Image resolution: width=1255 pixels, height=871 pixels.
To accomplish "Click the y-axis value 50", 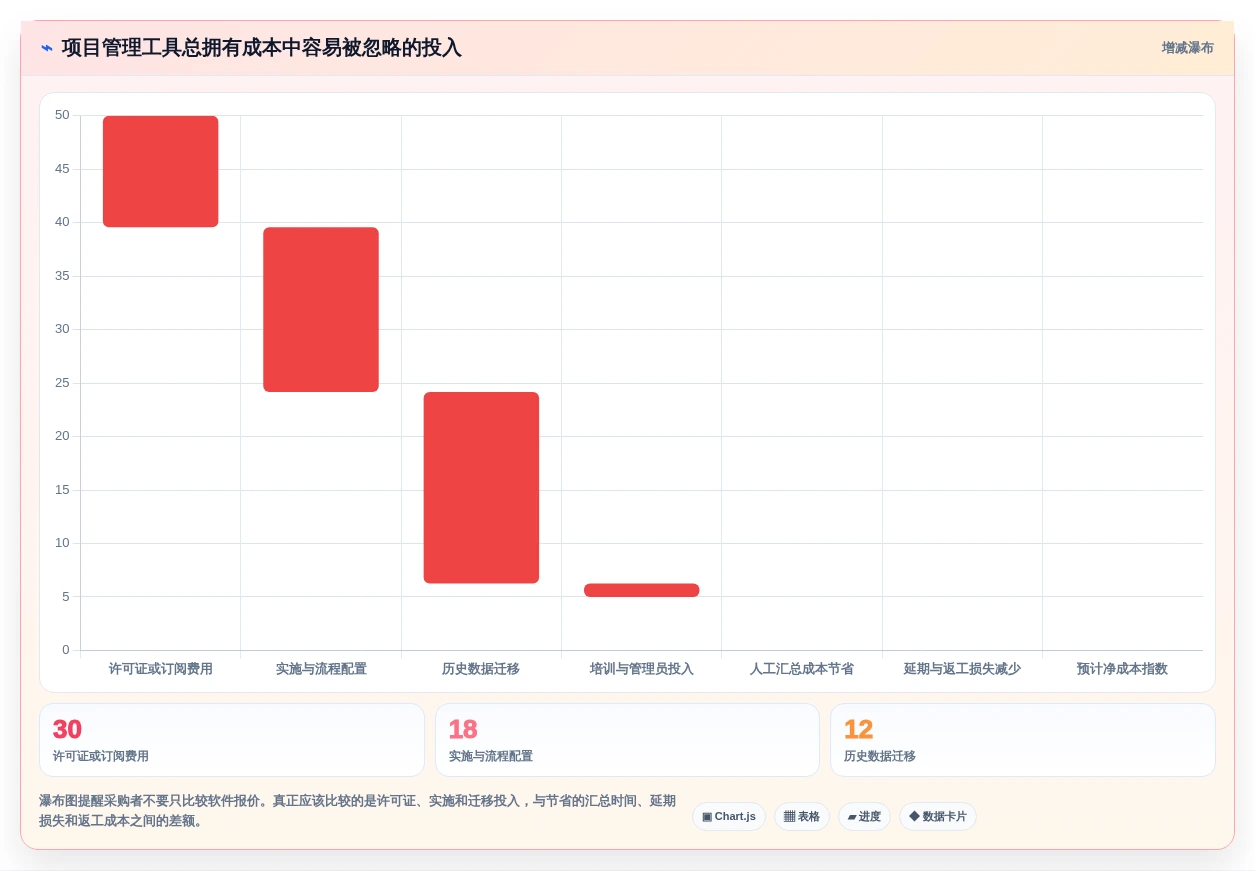I will point(62,115).
